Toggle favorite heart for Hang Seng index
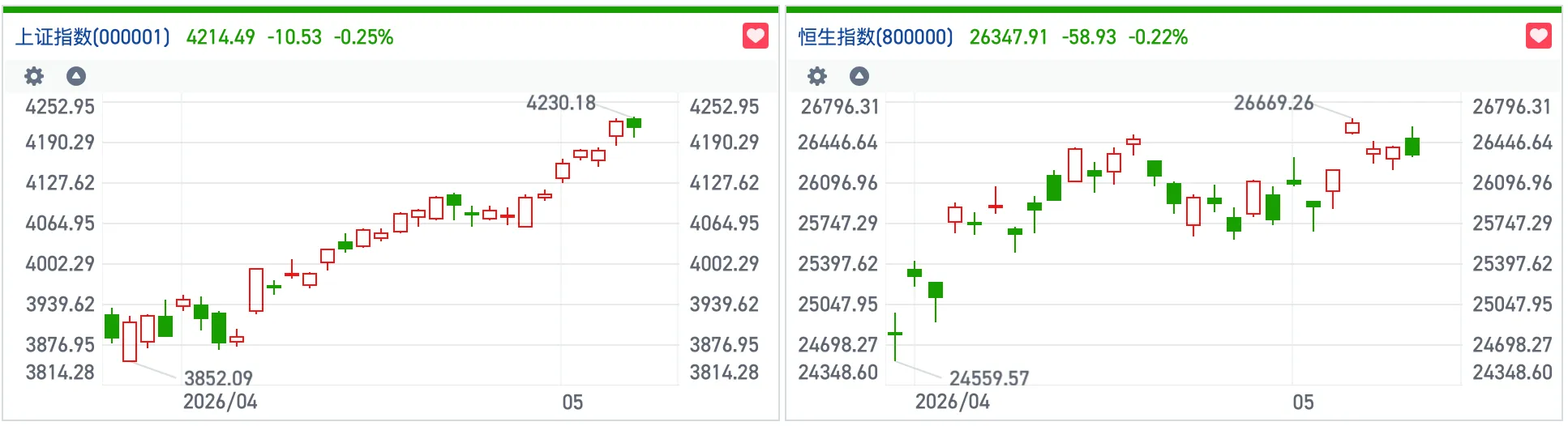The width and height of the screenshot is (1568, 426). [x=1539, y=36]
